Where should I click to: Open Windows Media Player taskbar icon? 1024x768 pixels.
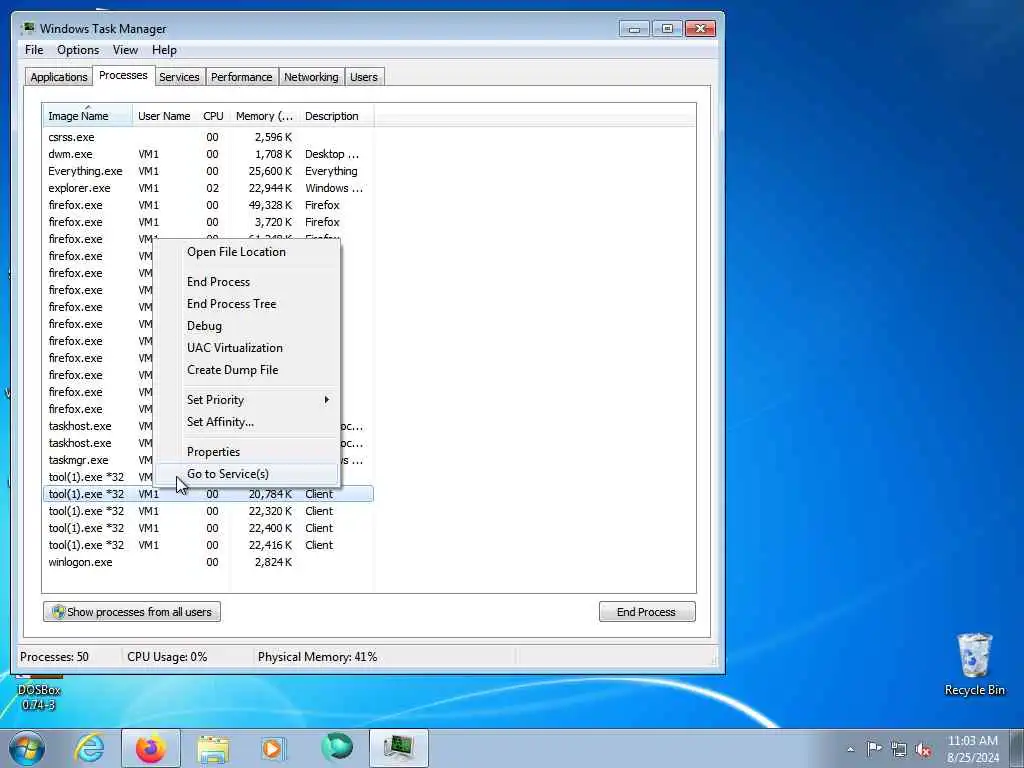tap(273, 748)
